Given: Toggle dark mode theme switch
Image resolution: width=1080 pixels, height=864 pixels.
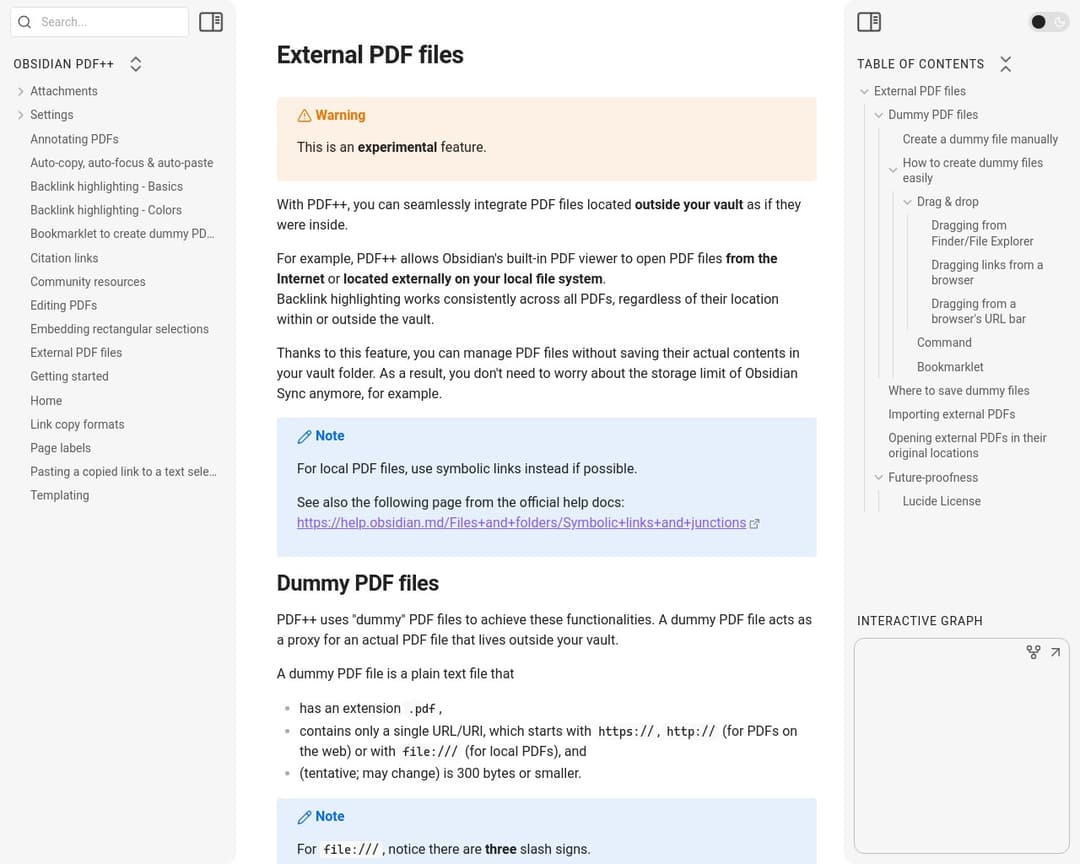Looking at the screenshot, I should 1048,22.
